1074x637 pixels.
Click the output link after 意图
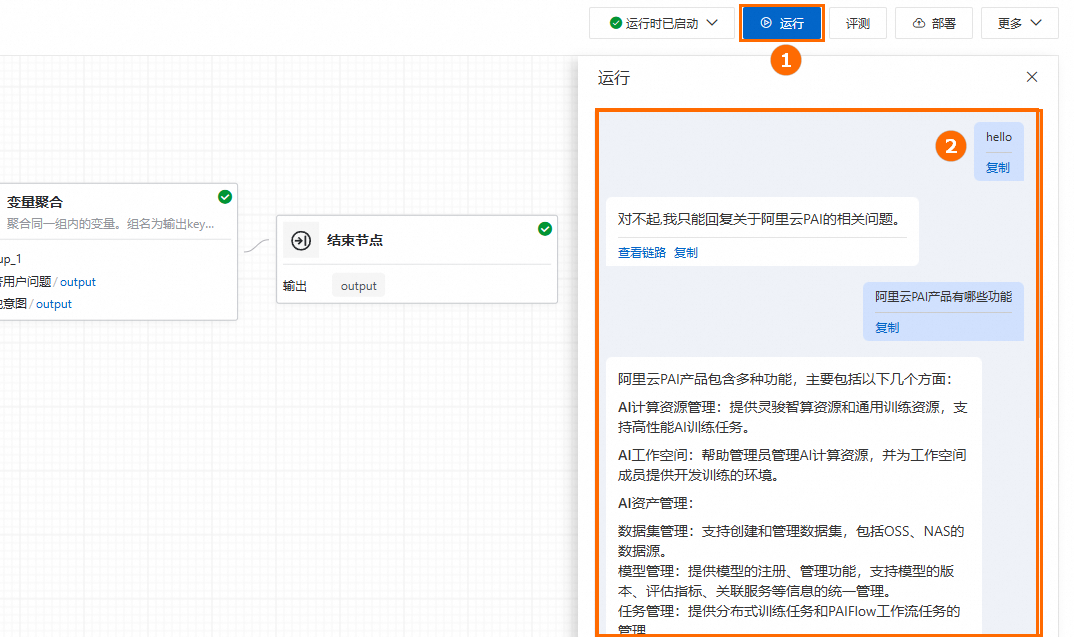[x=53, y=304]
